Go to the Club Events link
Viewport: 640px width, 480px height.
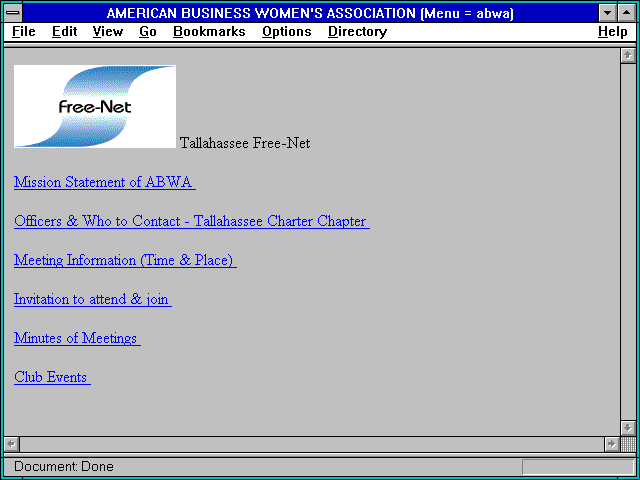(x=52, y=377)
